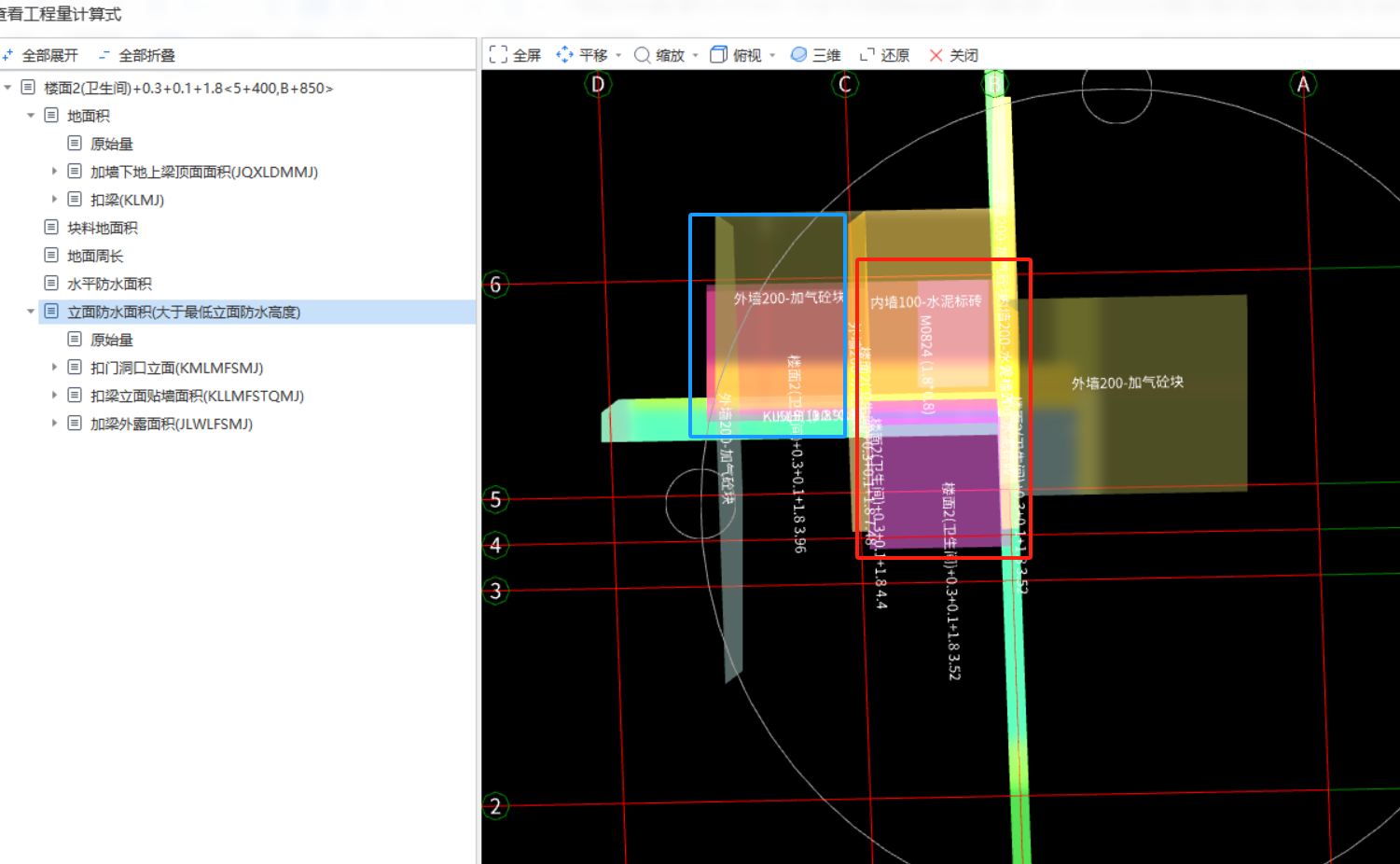Switch to 三维 3D view
This screenshot has height=864, width=1400.
815,55
